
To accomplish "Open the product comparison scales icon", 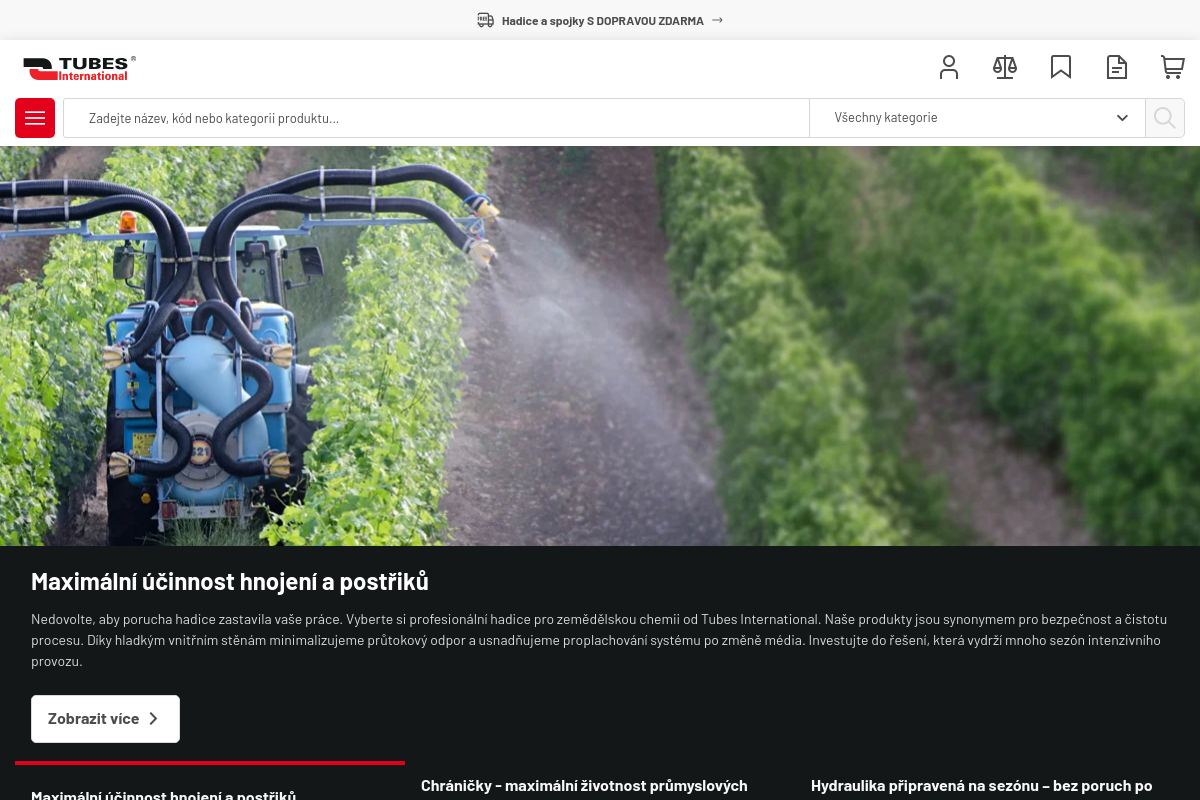I will [1005, 67].
